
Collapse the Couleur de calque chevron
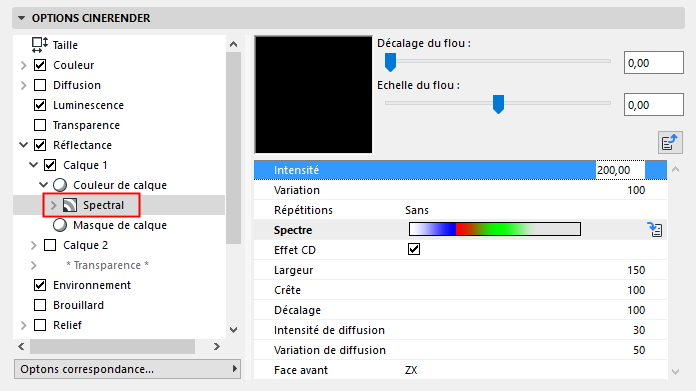(44, 185)
